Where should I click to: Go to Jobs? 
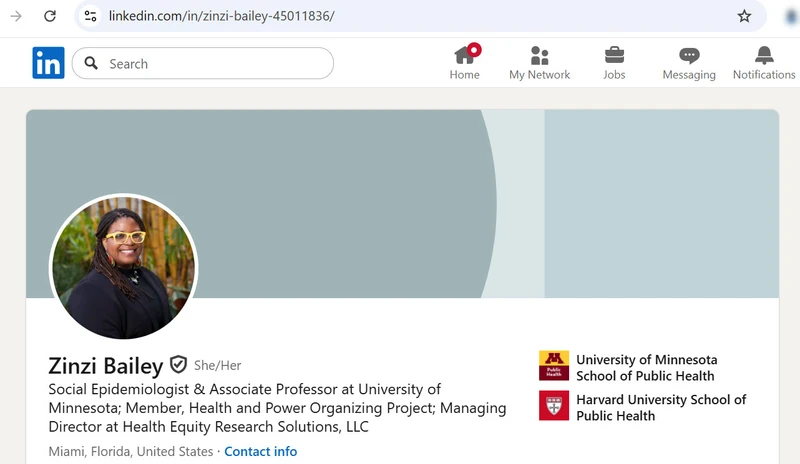(614, 62)
